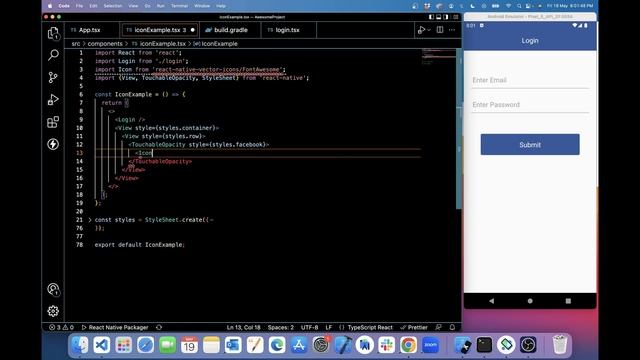Open the Source Control view
640x360 pixels.
(53, 77)
